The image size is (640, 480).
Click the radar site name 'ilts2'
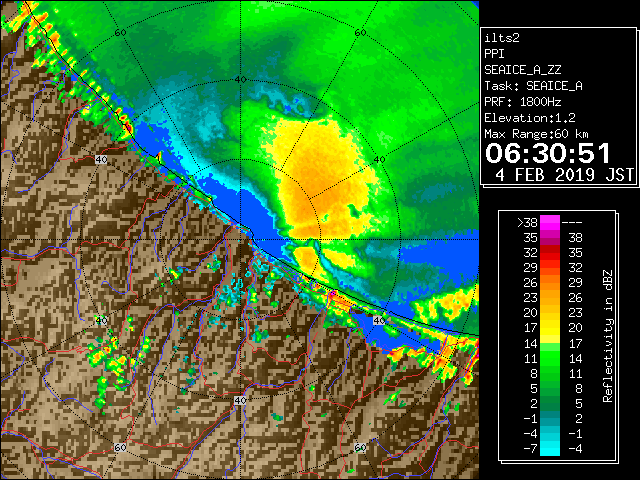(502, 38)
